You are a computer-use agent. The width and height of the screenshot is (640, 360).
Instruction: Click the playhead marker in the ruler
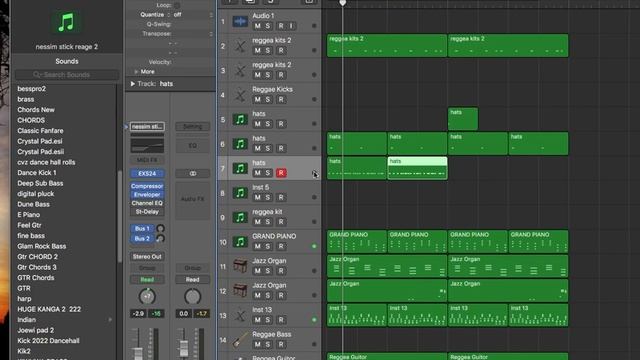tap(342, 3)
